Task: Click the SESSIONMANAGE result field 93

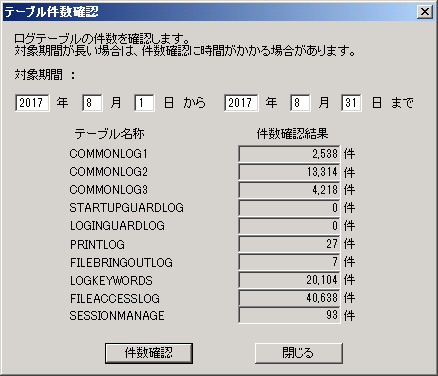Action: tap(289, 315)
